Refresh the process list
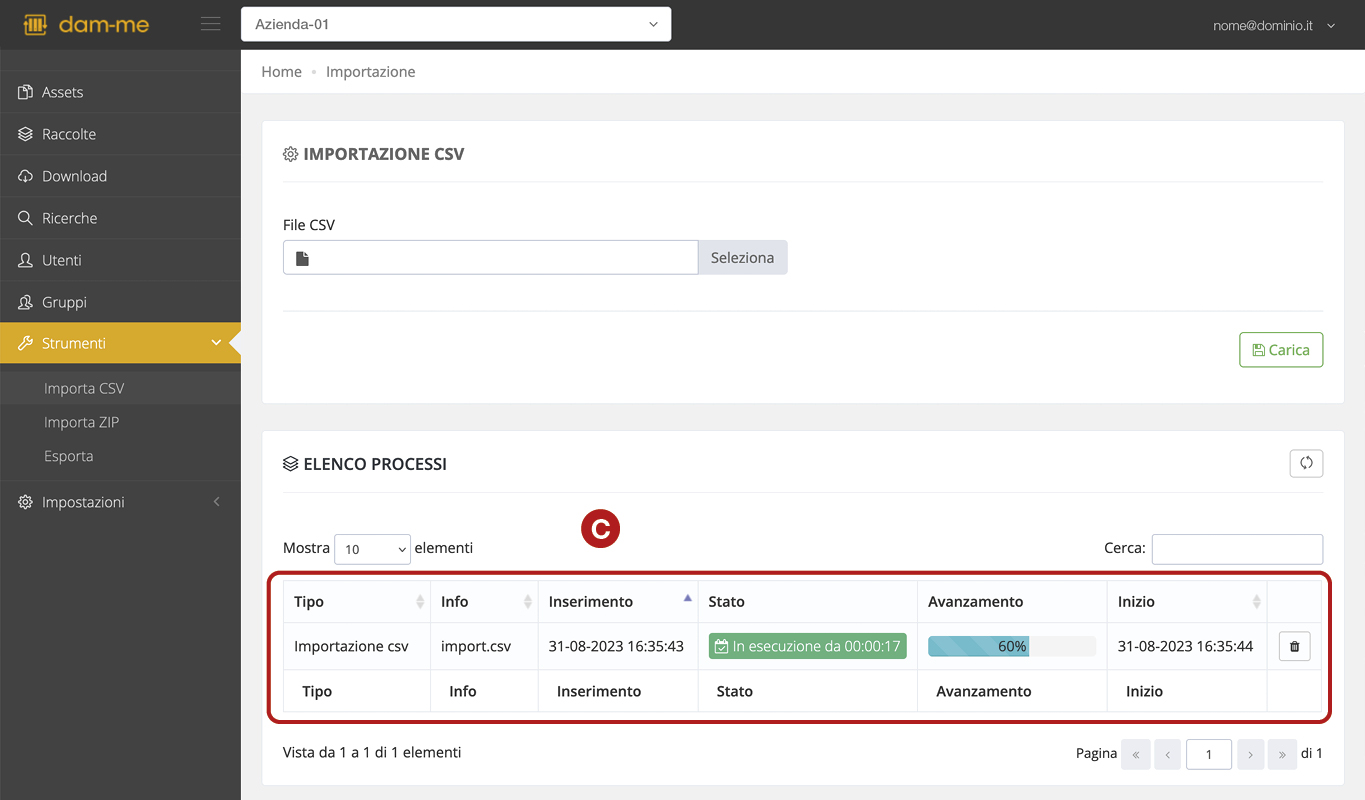This screenshot has height=800, width=1365. (x=1306, y=463)
